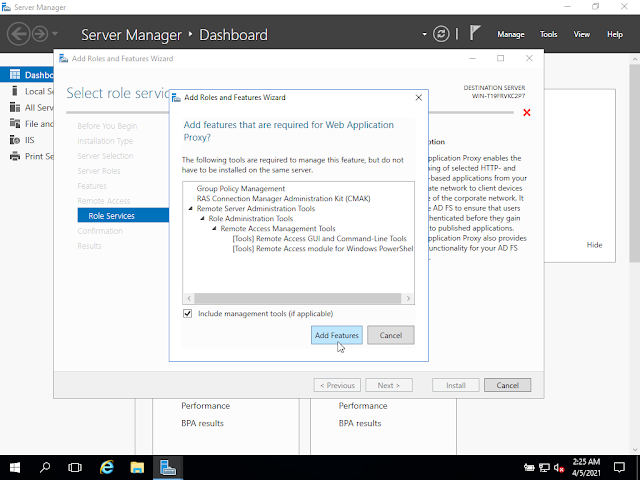Click the Add Features button
Viewport: 640px width, 480px height.
(x=336, y=335)
